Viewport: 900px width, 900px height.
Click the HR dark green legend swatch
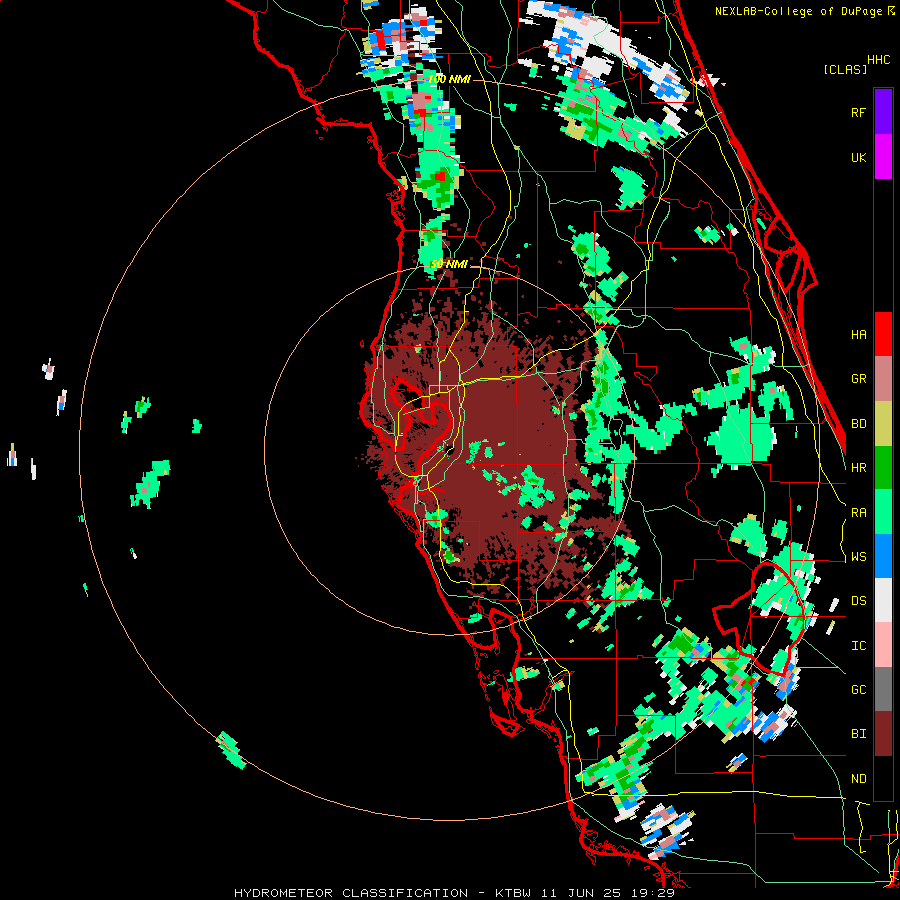click(x=883, y=467)
